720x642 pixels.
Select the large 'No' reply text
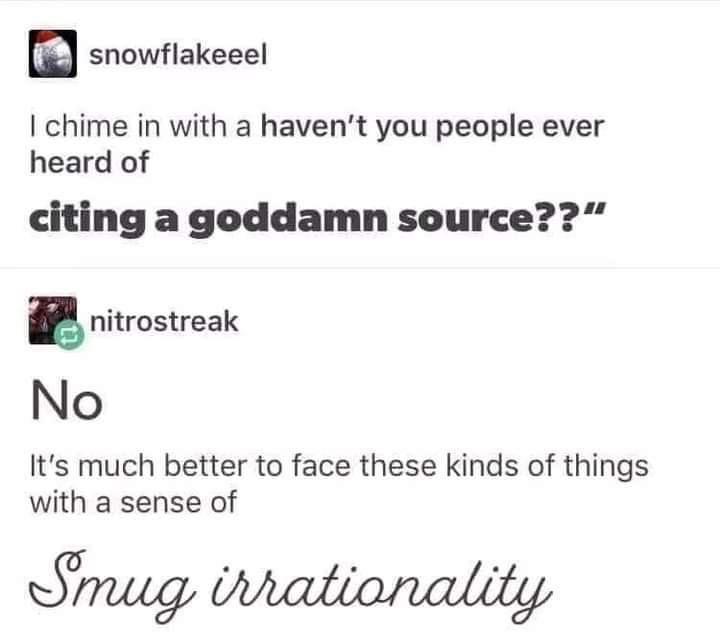(x=67, y=400)
